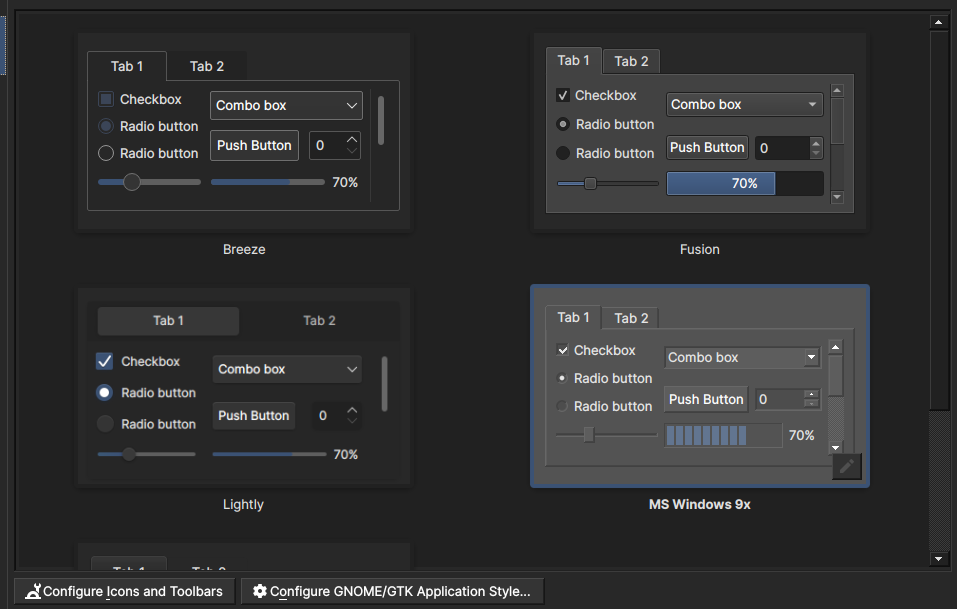This screenshot has width=957, height=609.
Task: Click Push Button in Breeze preview
Action: [x=255, y=145]
